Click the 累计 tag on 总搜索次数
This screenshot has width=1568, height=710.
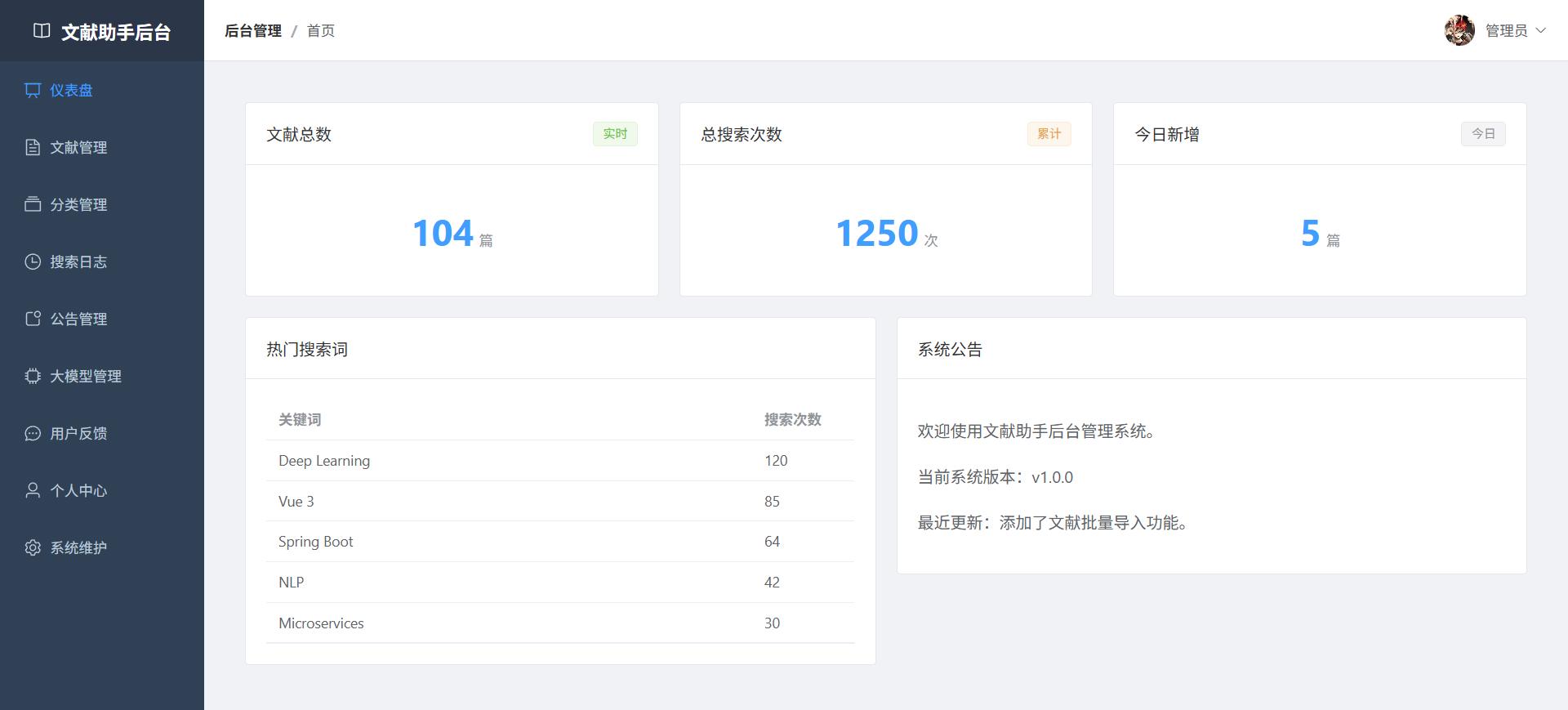(x=1049, y=134)
